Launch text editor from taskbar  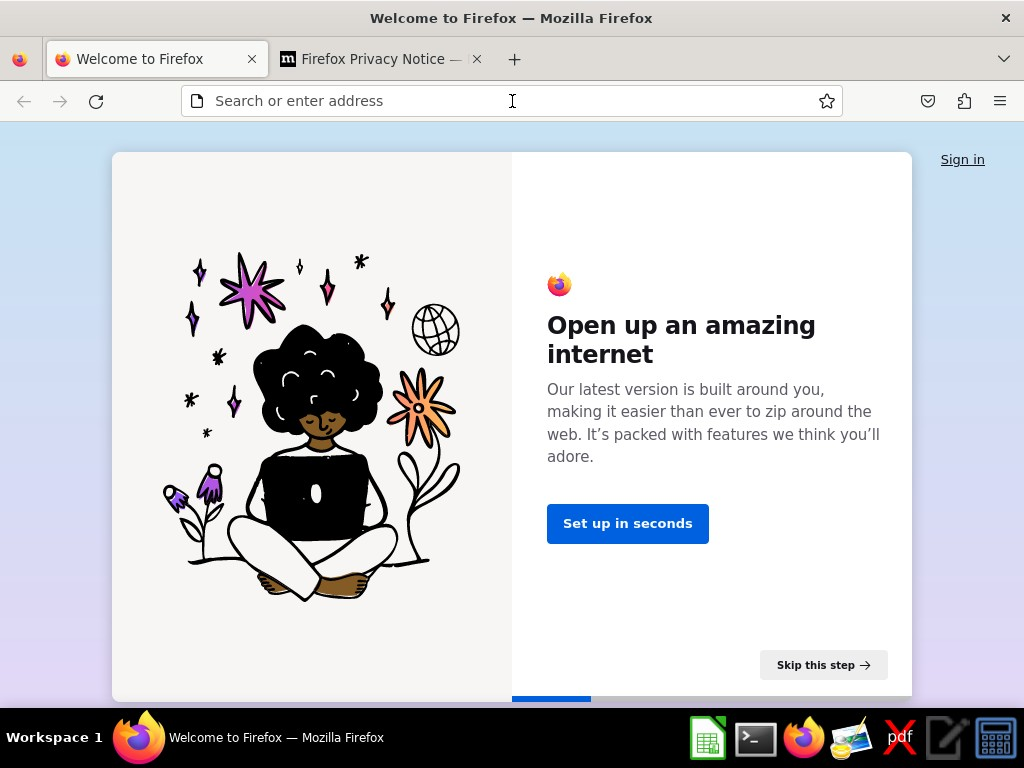[947, 738]
